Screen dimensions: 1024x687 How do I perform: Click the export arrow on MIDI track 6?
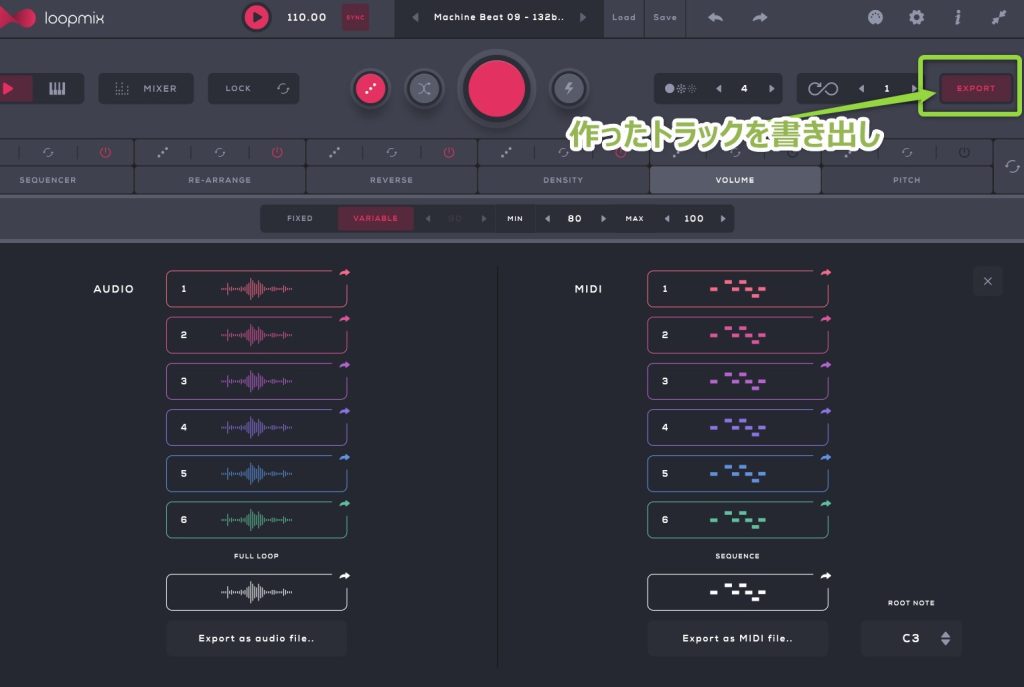(x=826, y=504)
